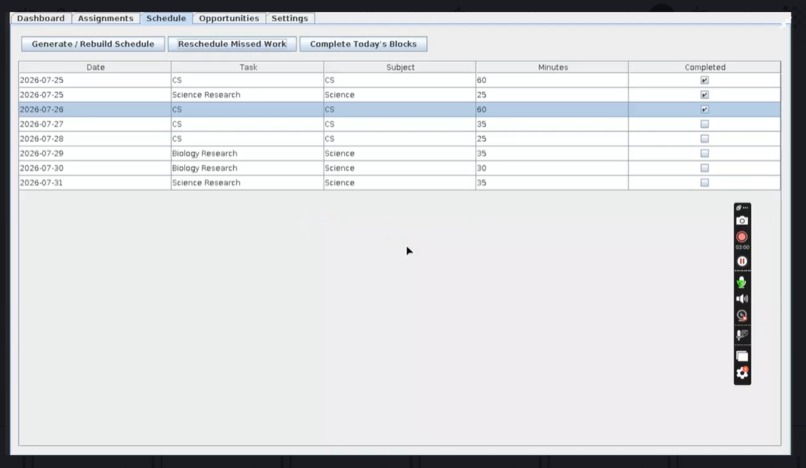Click the Task column header
The image size is (806, 468).
pos(248,67)
